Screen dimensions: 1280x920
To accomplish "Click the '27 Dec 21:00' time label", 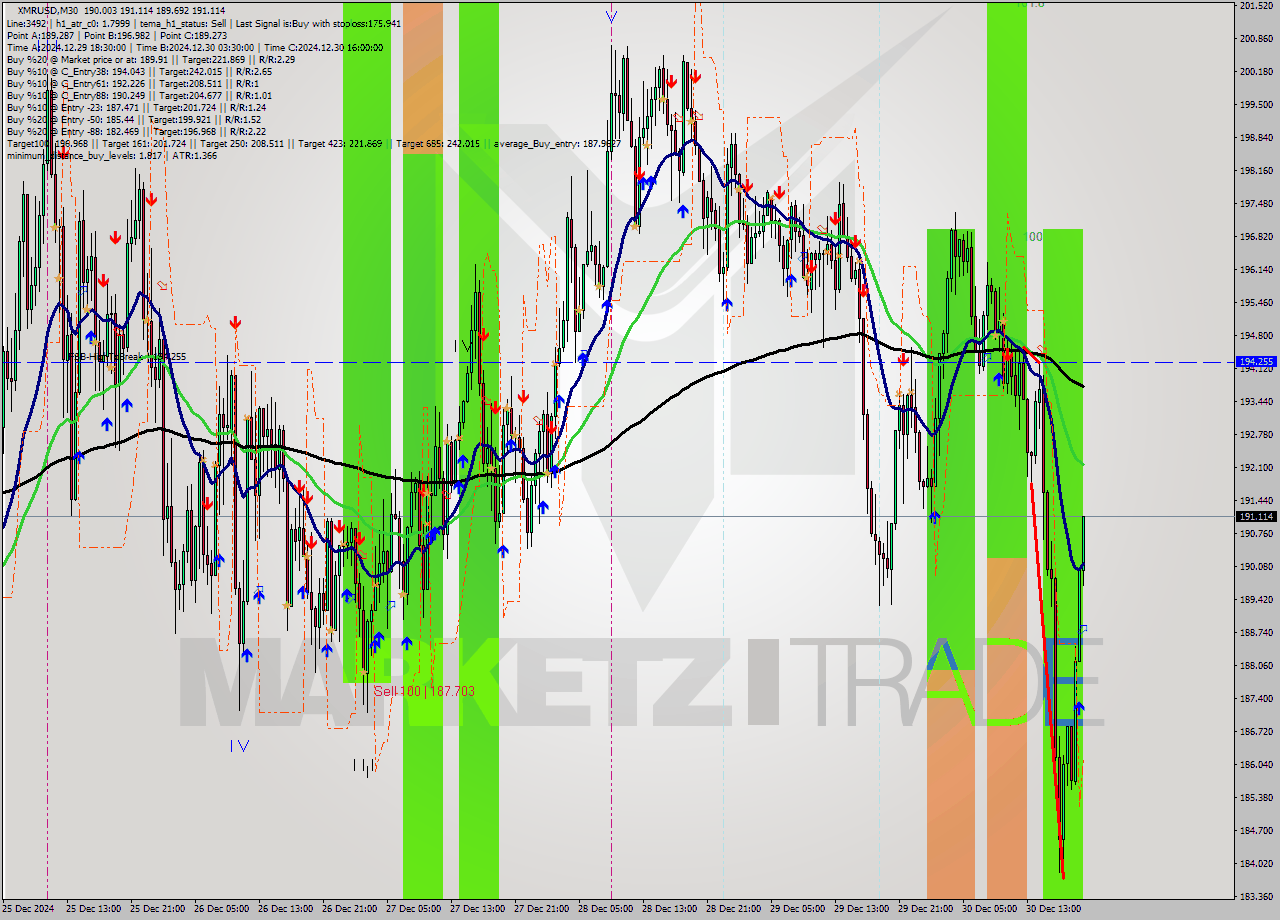I will (x=541, y=909).
